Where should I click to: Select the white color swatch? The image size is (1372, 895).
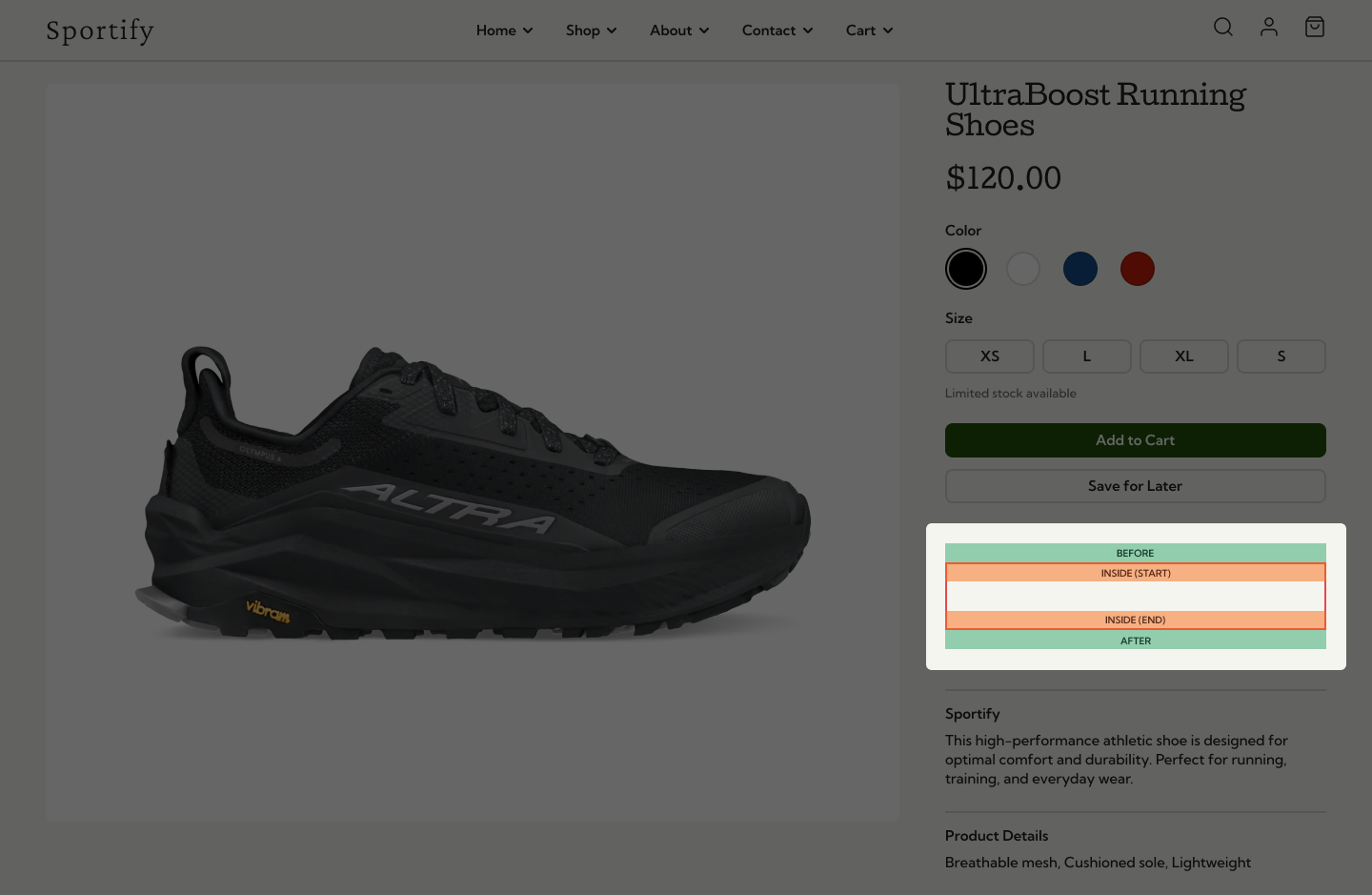(1023, 269)
